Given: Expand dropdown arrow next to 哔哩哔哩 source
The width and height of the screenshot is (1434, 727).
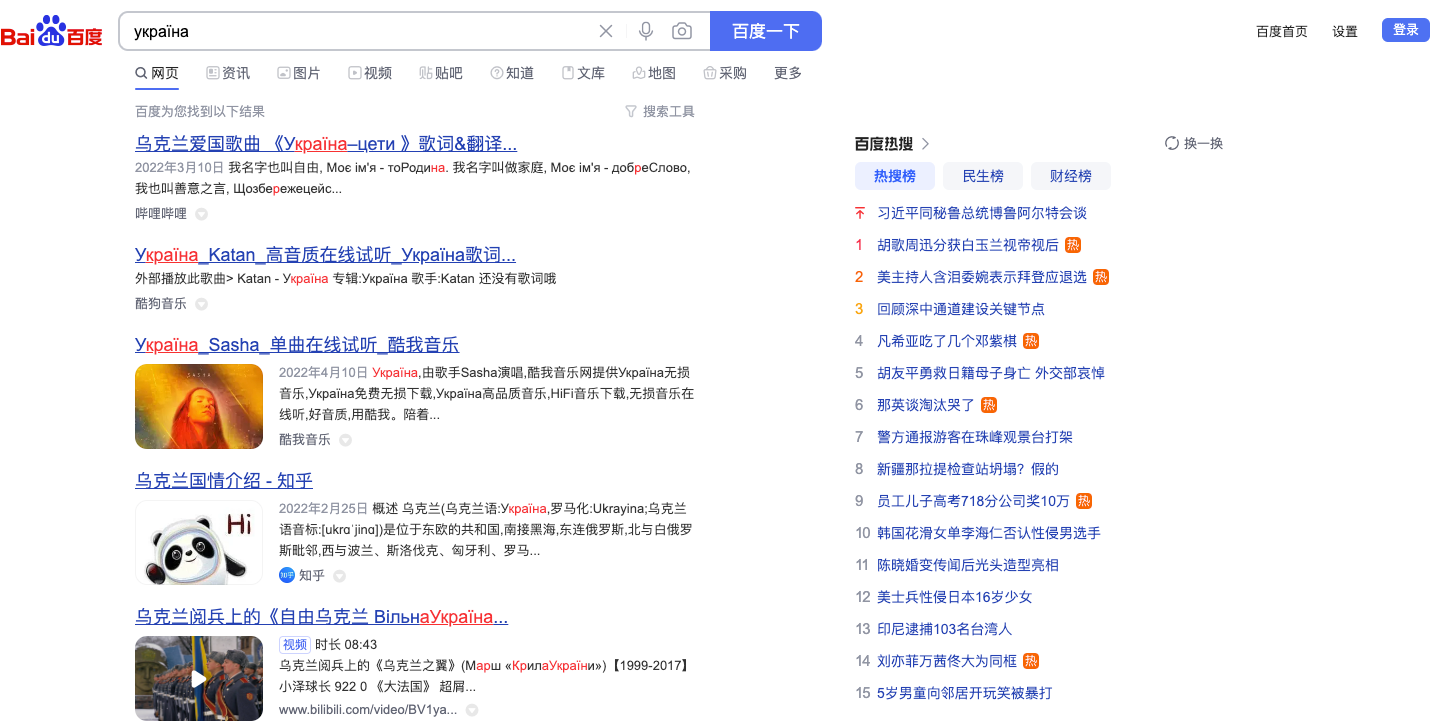Looking at the screenshot, I should 201,214.
